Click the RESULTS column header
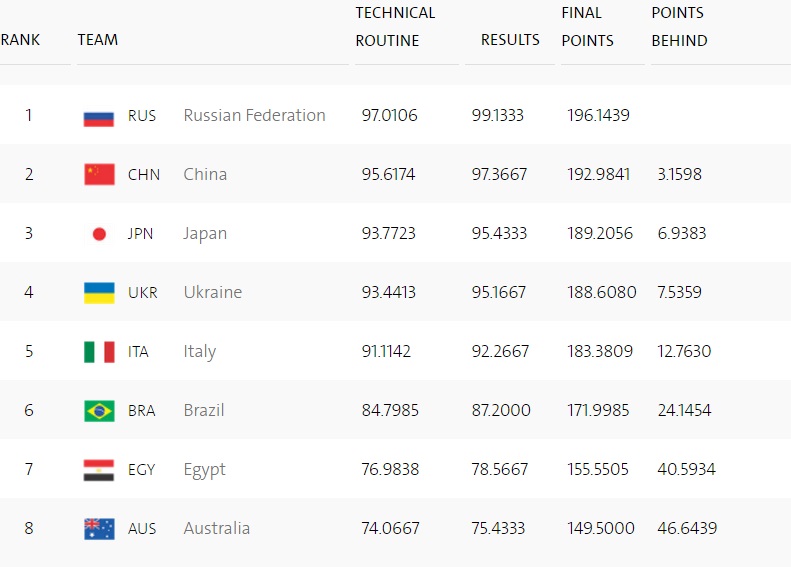This screenshot has width=791, height=567. (x=510, y=40)
